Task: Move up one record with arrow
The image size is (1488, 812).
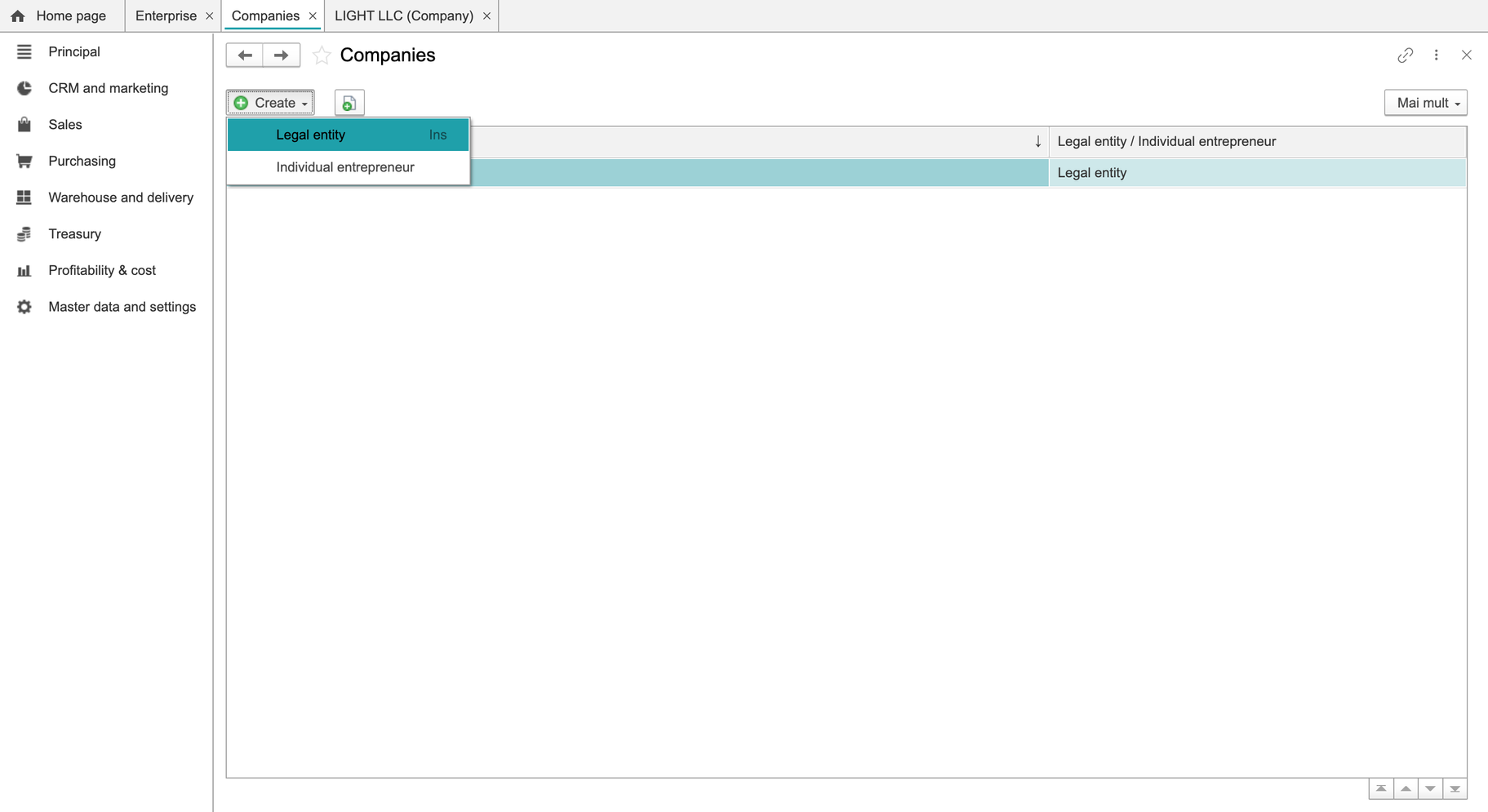Action: 1406,788
